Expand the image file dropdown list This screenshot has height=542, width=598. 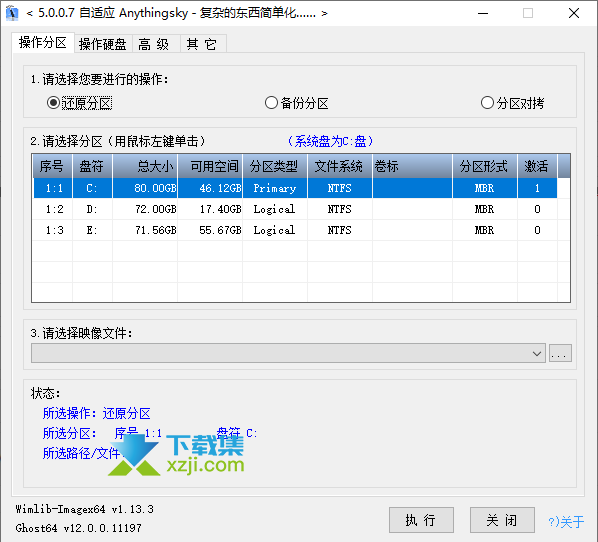(537, 354)
